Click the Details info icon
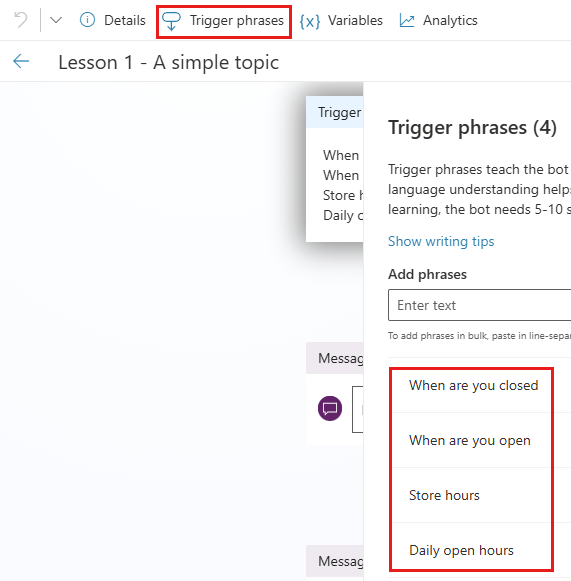571x581 pixels. click(87, 20)
